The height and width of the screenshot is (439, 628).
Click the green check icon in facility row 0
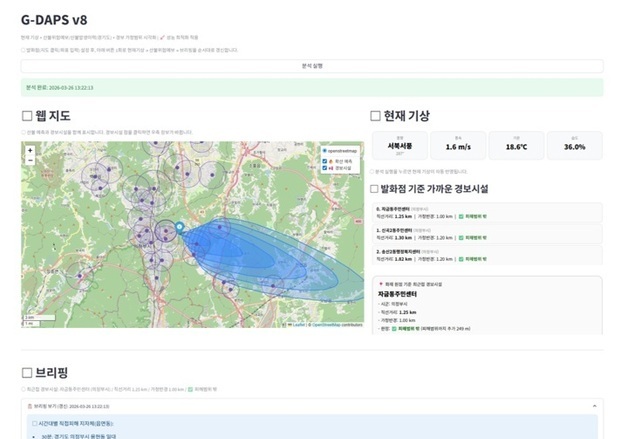[x=461, y=216]
